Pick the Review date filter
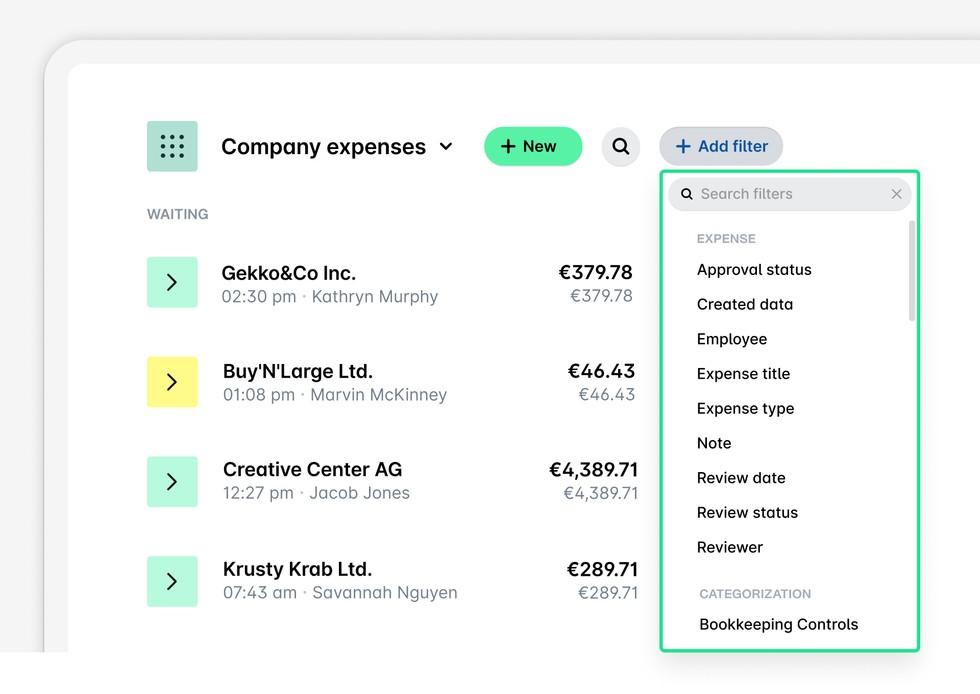980x694 pixels. click(741, 478)
